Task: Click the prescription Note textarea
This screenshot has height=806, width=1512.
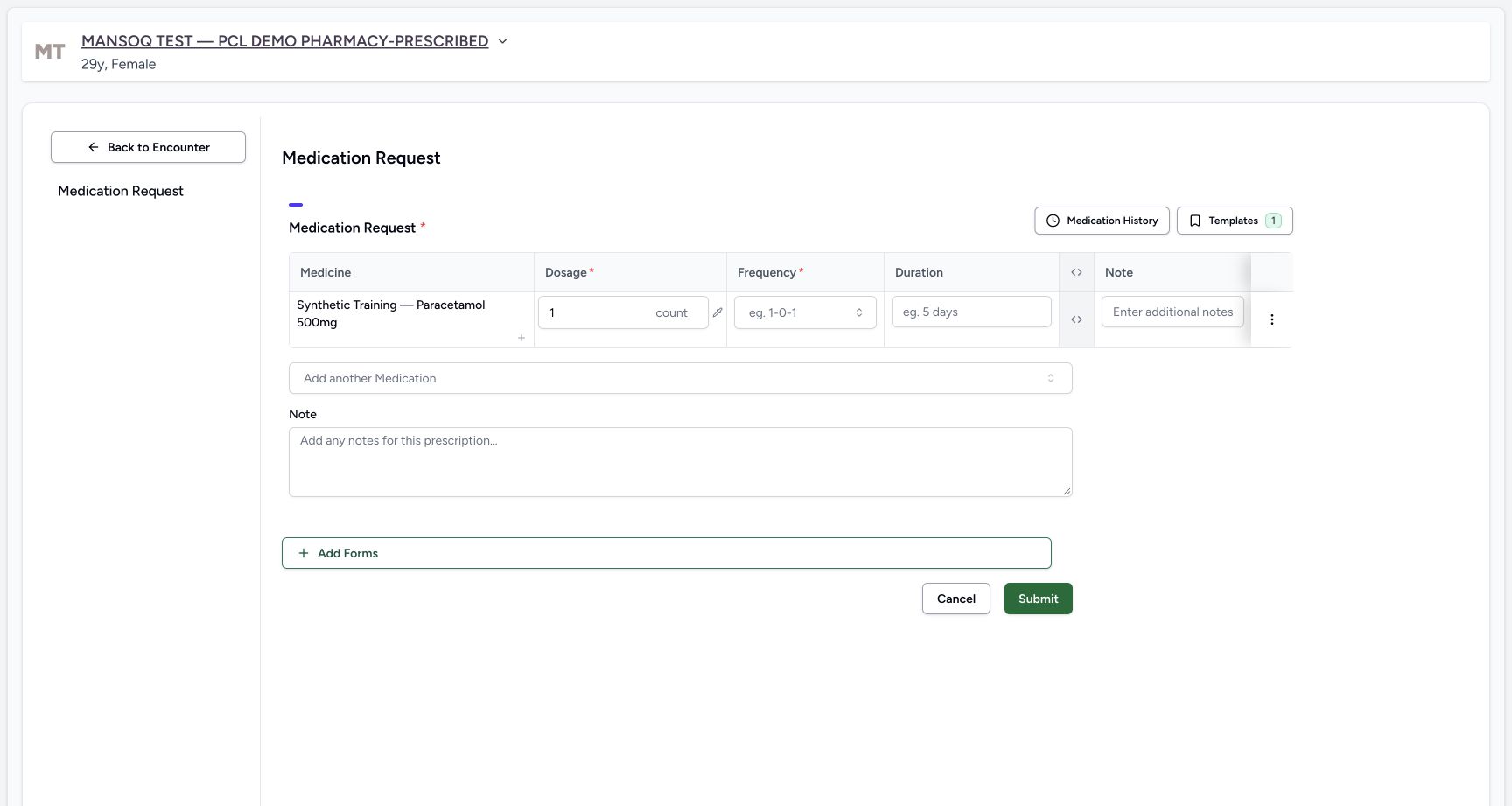Action: pyautogui.click(x=680, y=462)
